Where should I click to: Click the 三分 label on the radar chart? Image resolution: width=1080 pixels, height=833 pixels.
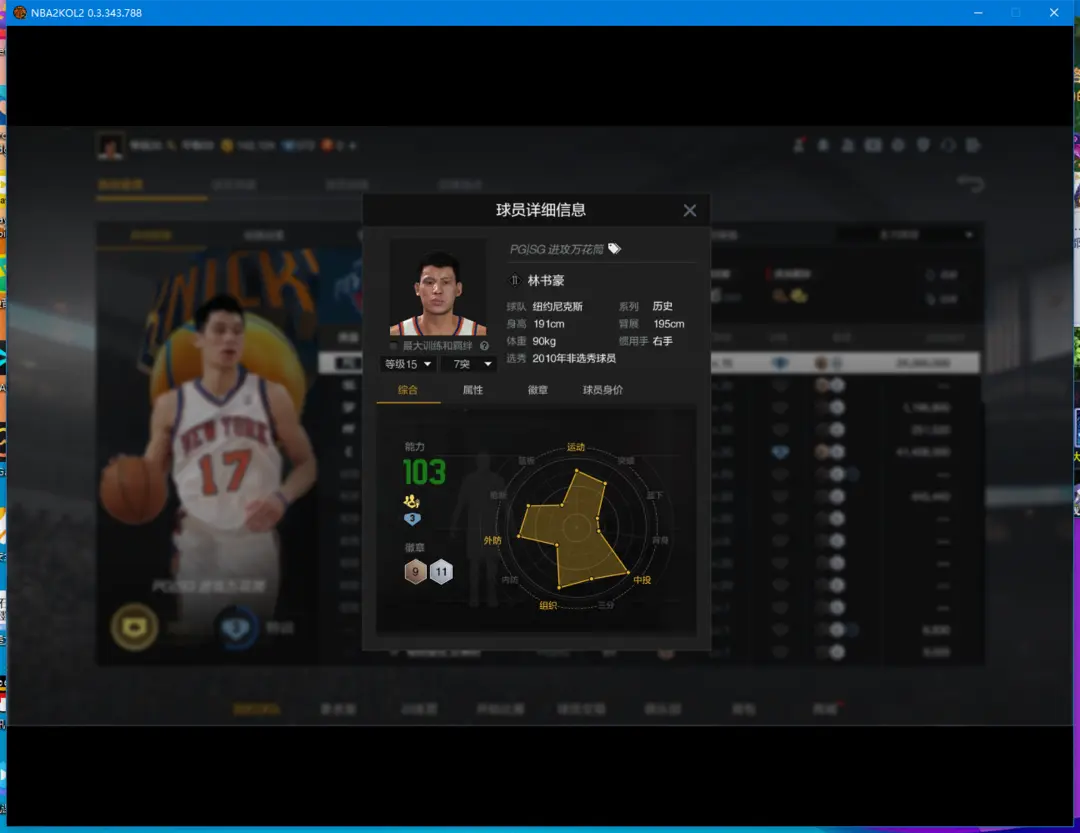(606, 605)
